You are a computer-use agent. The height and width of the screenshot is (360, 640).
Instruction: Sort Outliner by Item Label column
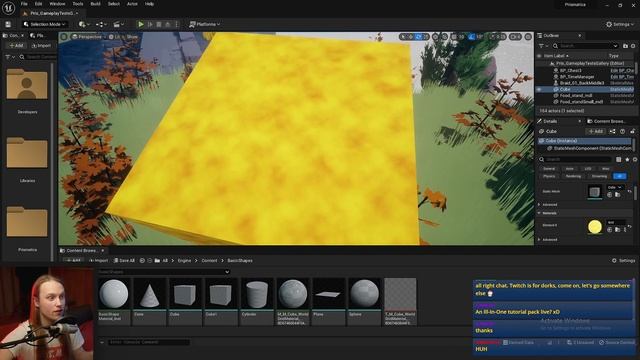tap(556, 56)
